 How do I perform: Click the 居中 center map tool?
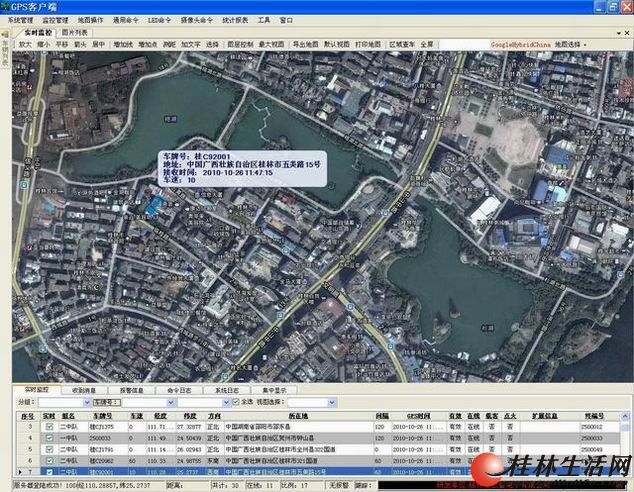pos(98,44)
